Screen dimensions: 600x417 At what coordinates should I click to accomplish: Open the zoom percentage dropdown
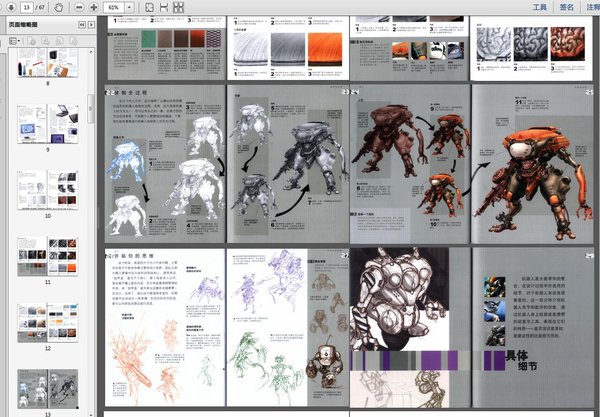[127, 7]
